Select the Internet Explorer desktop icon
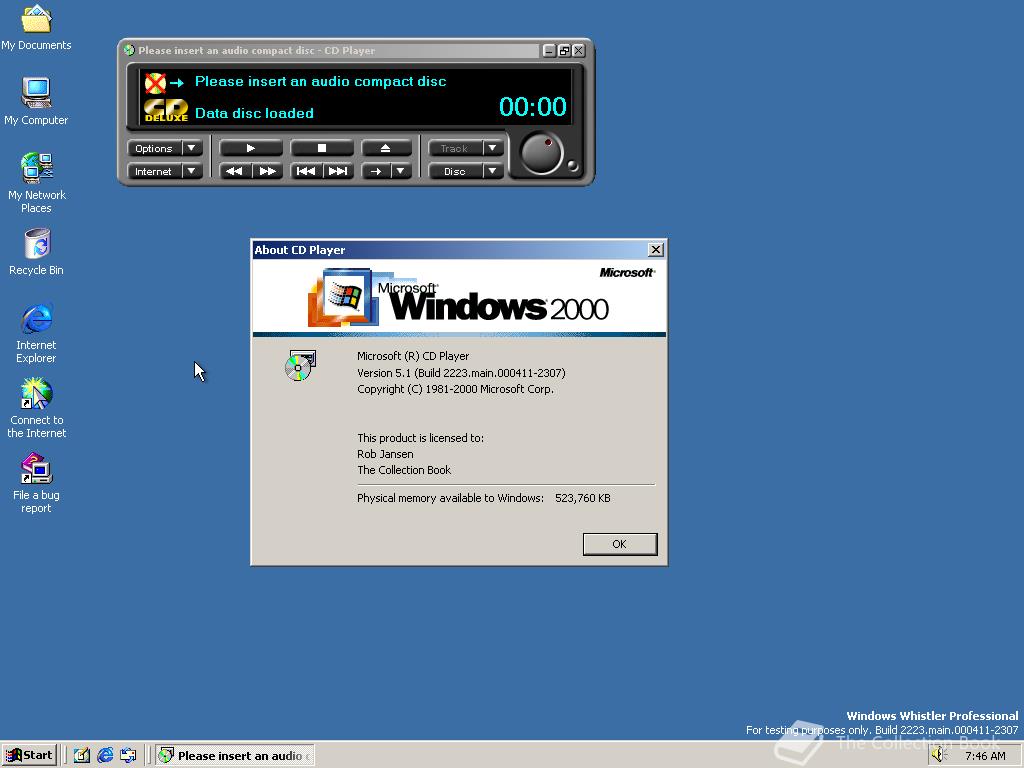The width and height of the screenshot is (1024, 768). (x=37, y=333)
